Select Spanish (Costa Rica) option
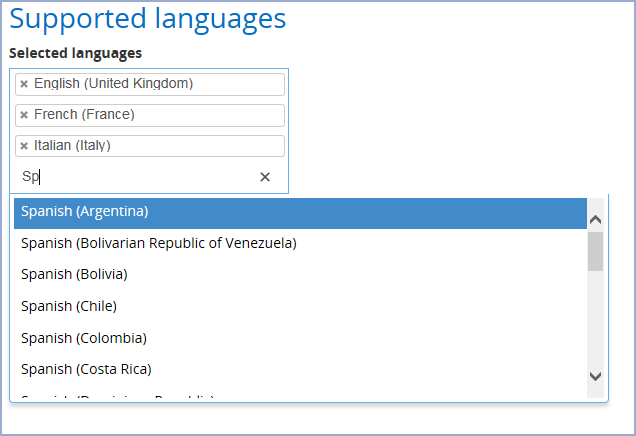 click(86, 369)
